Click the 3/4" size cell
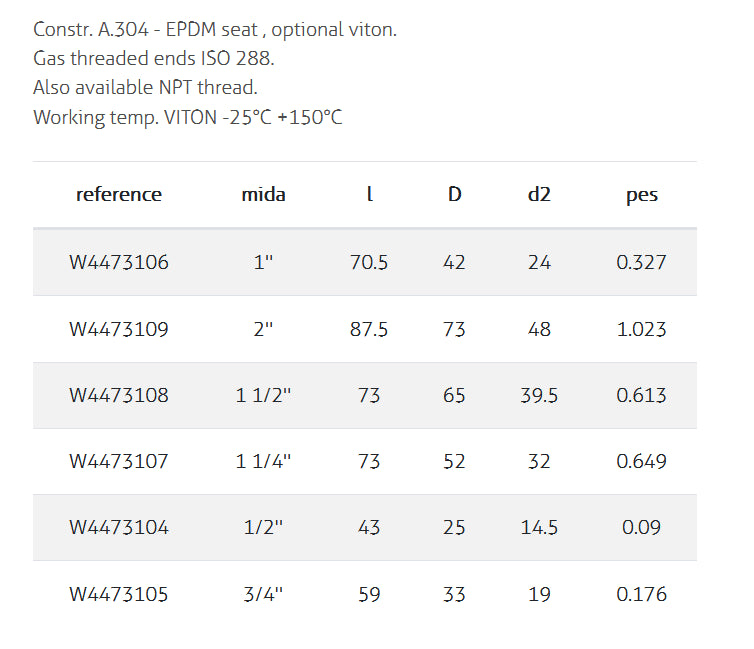This screenshot has width=754, height=649. (x=263, y=594)
